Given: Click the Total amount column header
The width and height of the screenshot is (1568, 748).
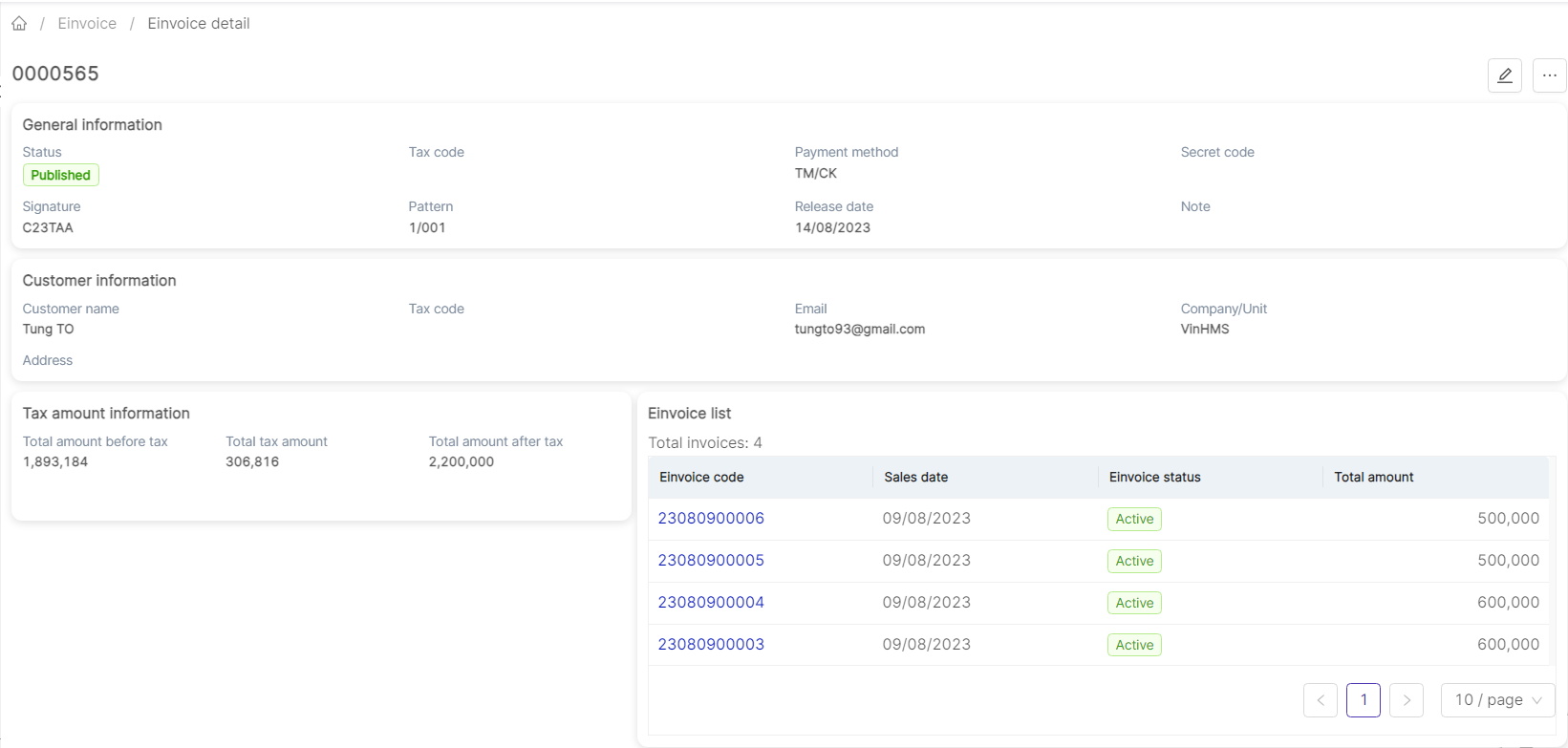Looking at the screenshot, I should coord(1373,477).
